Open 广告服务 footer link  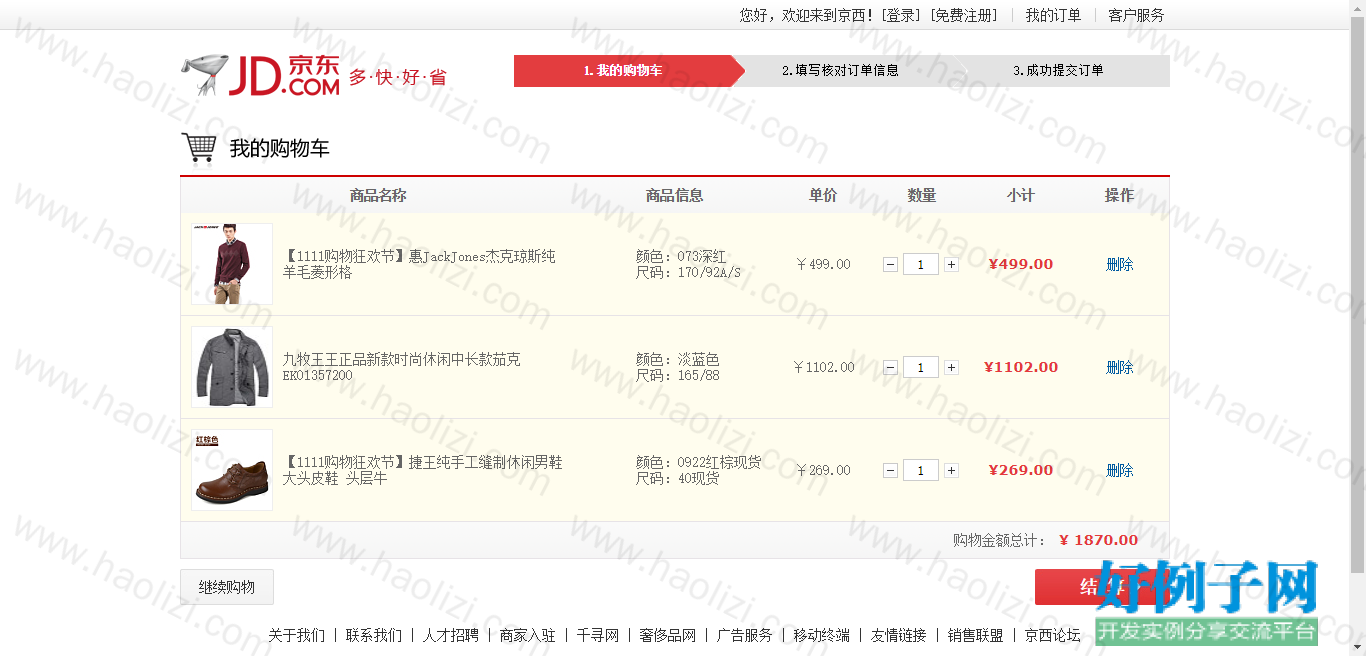tap(745, 636)
